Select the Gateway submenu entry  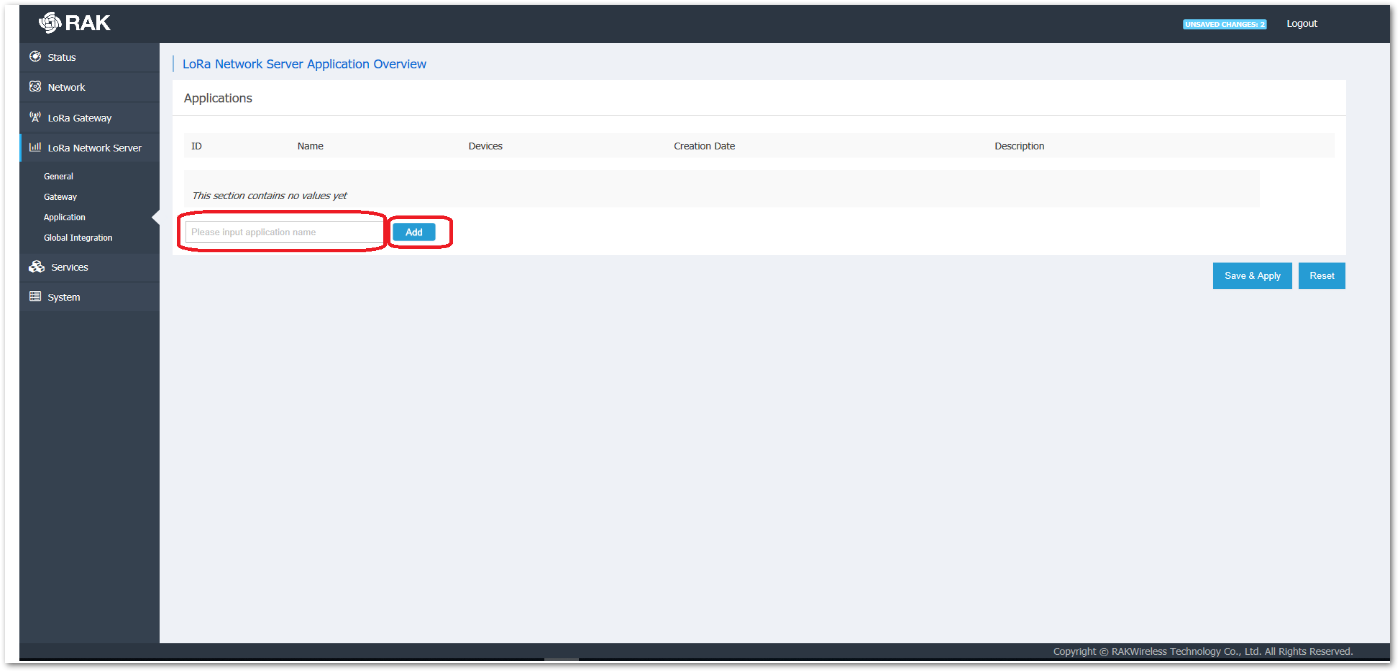(x=60, y=197)
